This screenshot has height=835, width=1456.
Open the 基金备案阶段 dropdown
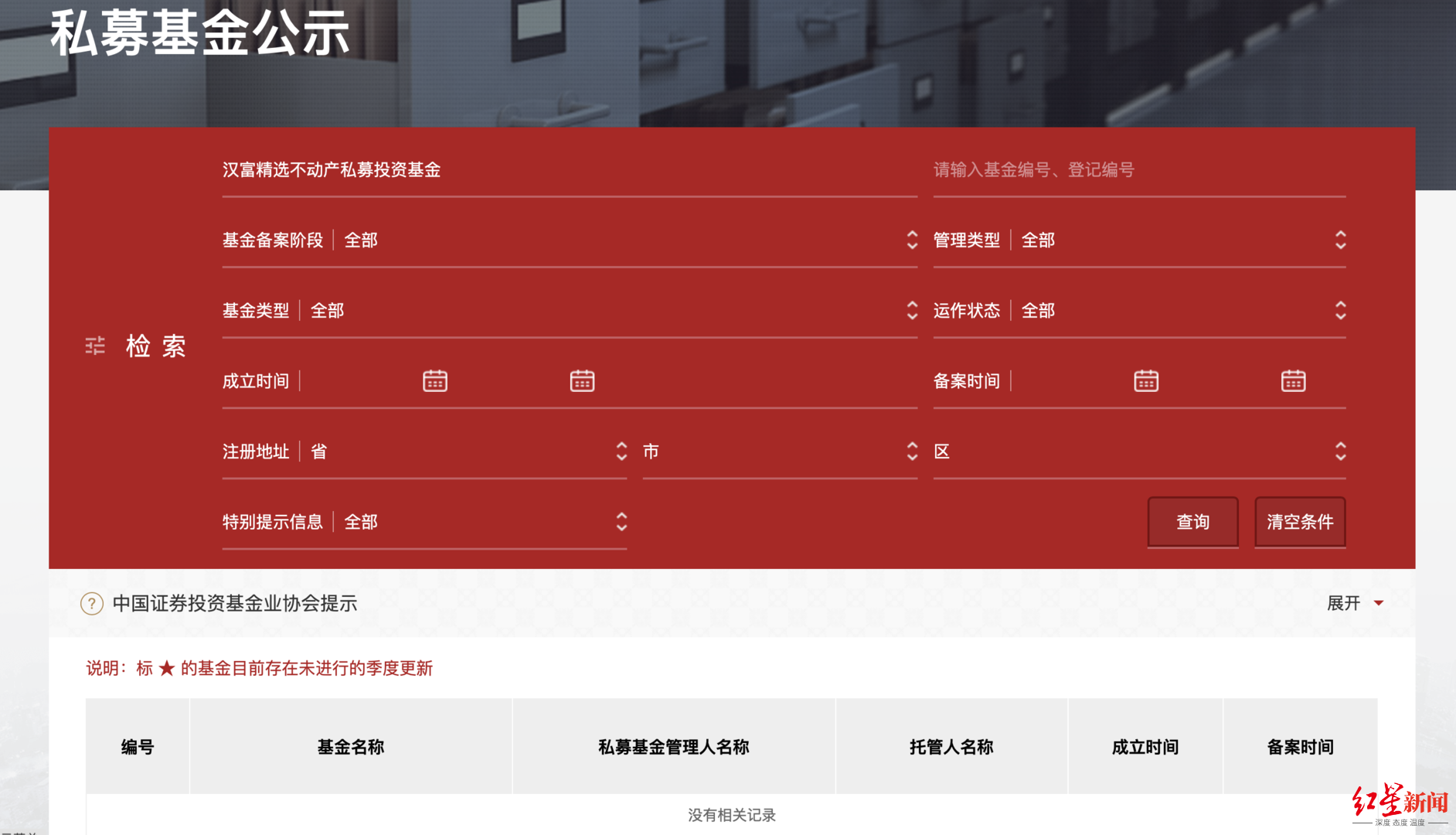click(x=912, y=240)
